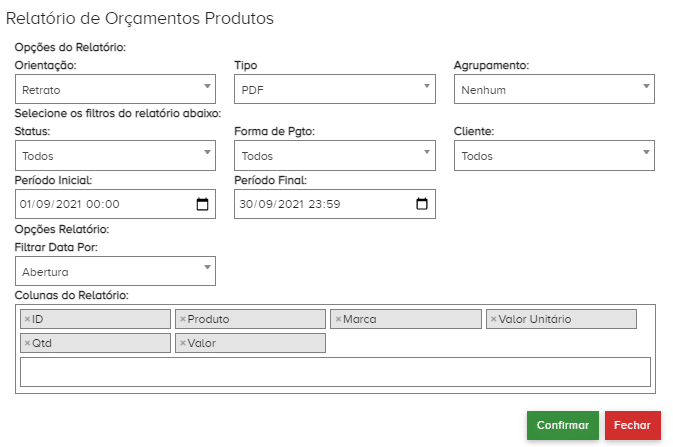The width and height of the screenshot is (673, 447).
Task: Remove the Qtd column tag
Action: point(27,343)
